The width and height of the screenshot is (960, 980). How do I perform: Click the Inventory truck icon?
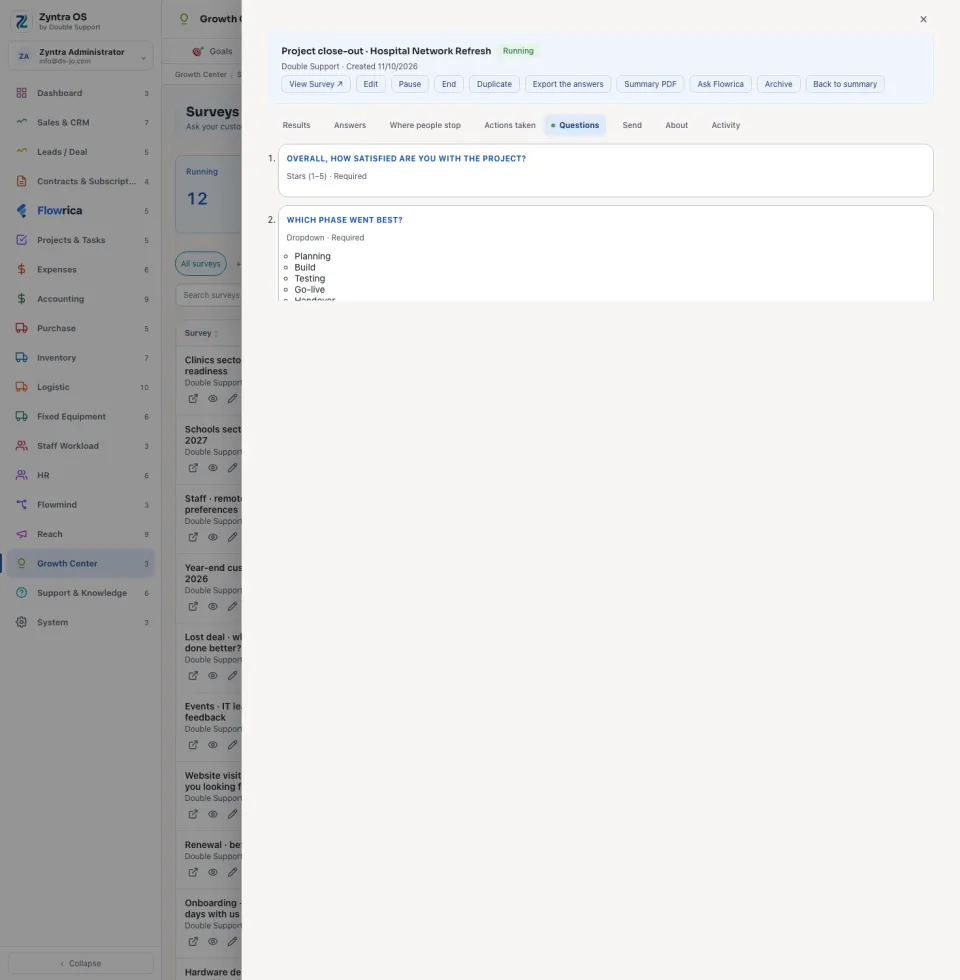[x=21, y=358]
